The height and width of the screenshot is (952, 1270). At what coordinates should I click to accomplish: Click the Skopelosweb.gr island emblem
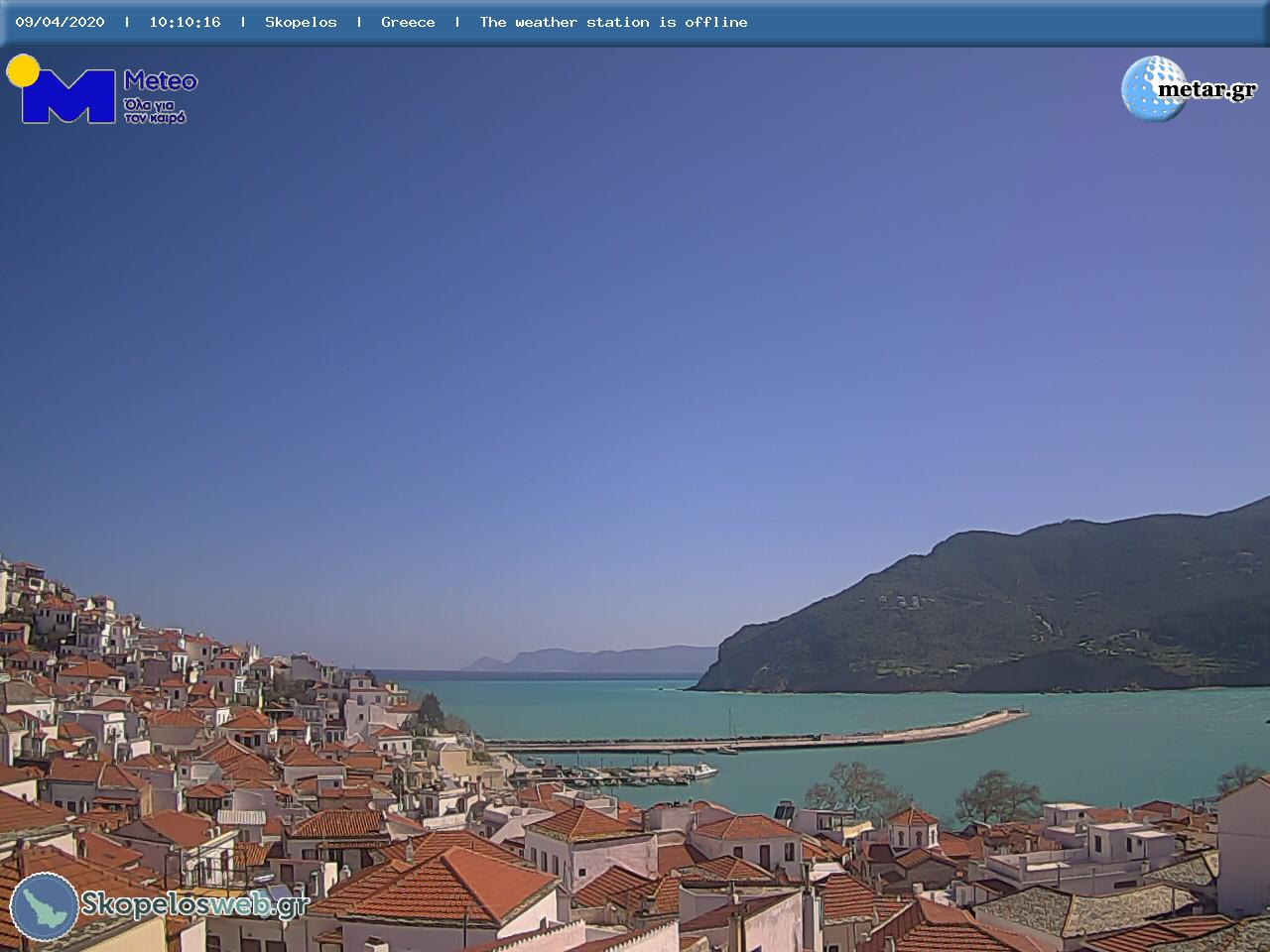[x=45, y=906]
